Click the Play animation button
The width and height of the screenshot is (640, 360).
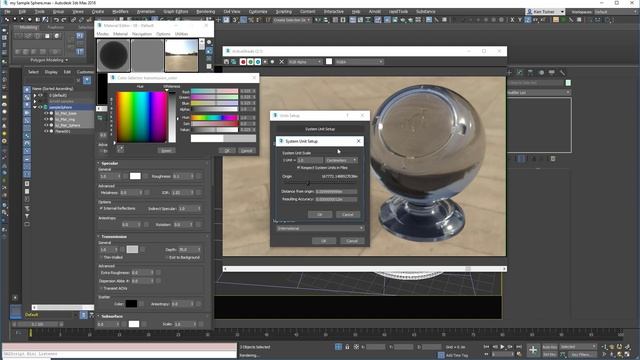(502, 347)
